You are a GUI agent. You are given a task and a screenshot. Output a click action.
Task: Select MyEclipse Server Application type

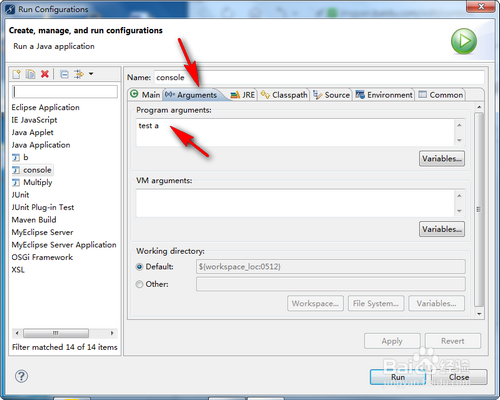[x=64, y=245]
